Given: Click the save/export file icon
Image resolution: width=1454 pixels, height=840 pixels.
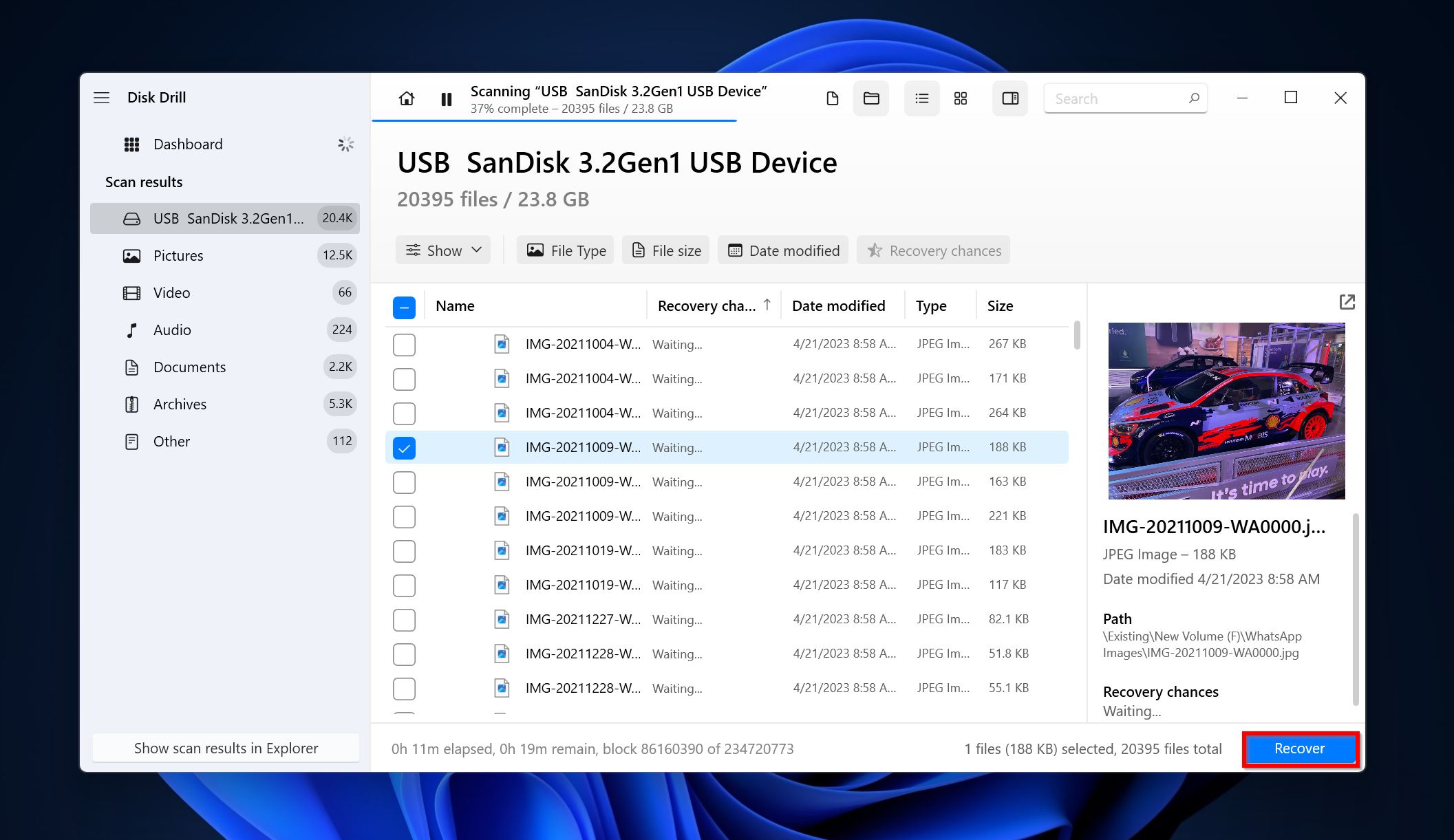Looking at the screenshot, I should [x=833, y=98].
